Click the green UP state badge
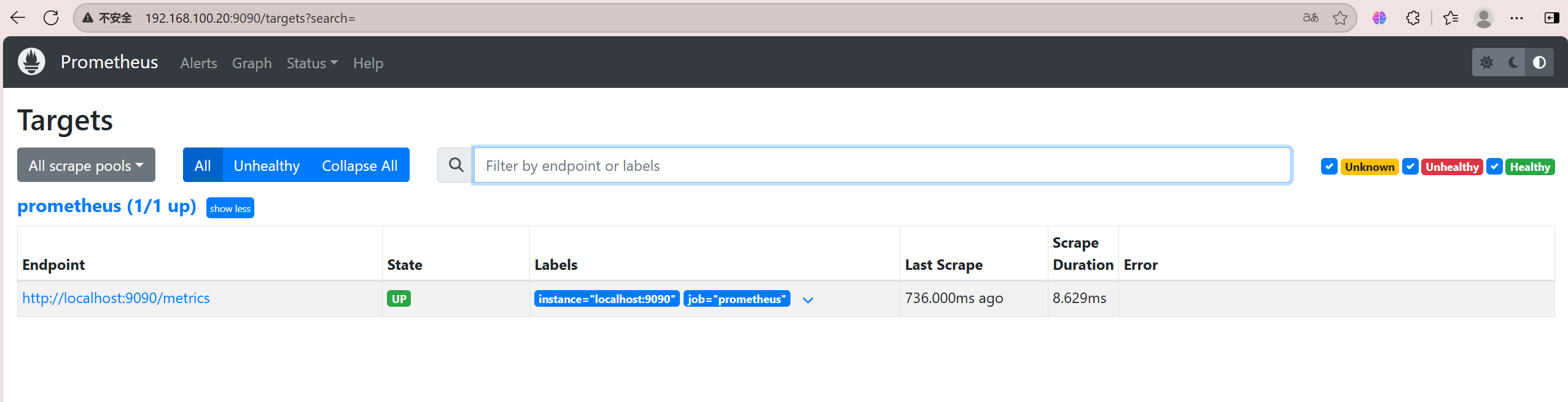This screenshot has width=1568, height=402. coord(399,299)
